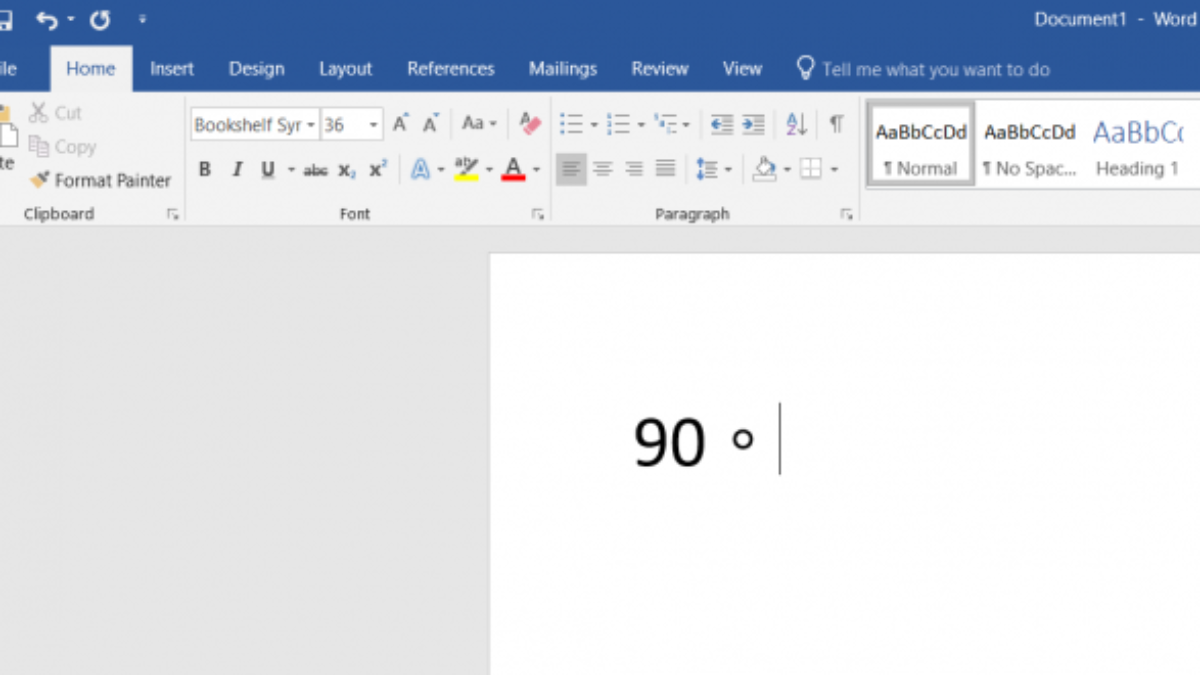Click the Grow Font size icon

pyautogui.click(x=400, y=124)
